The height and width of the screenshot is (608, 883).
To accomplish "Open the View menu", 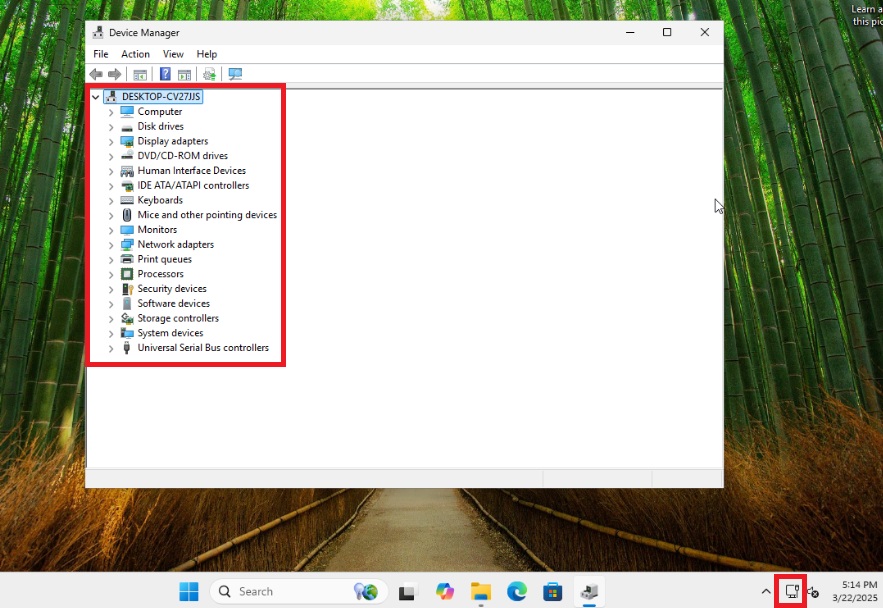I will 173,54.
